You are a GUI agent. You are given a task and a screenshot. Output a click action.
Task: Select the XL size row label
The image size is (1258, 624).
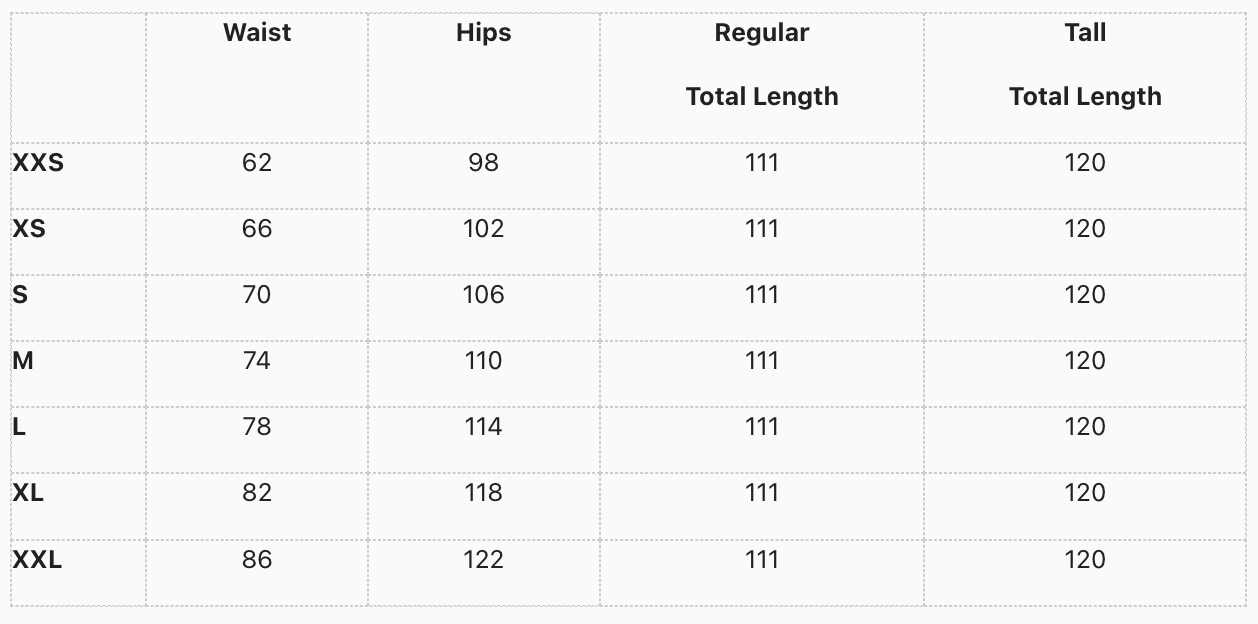(x=28, y=493)
